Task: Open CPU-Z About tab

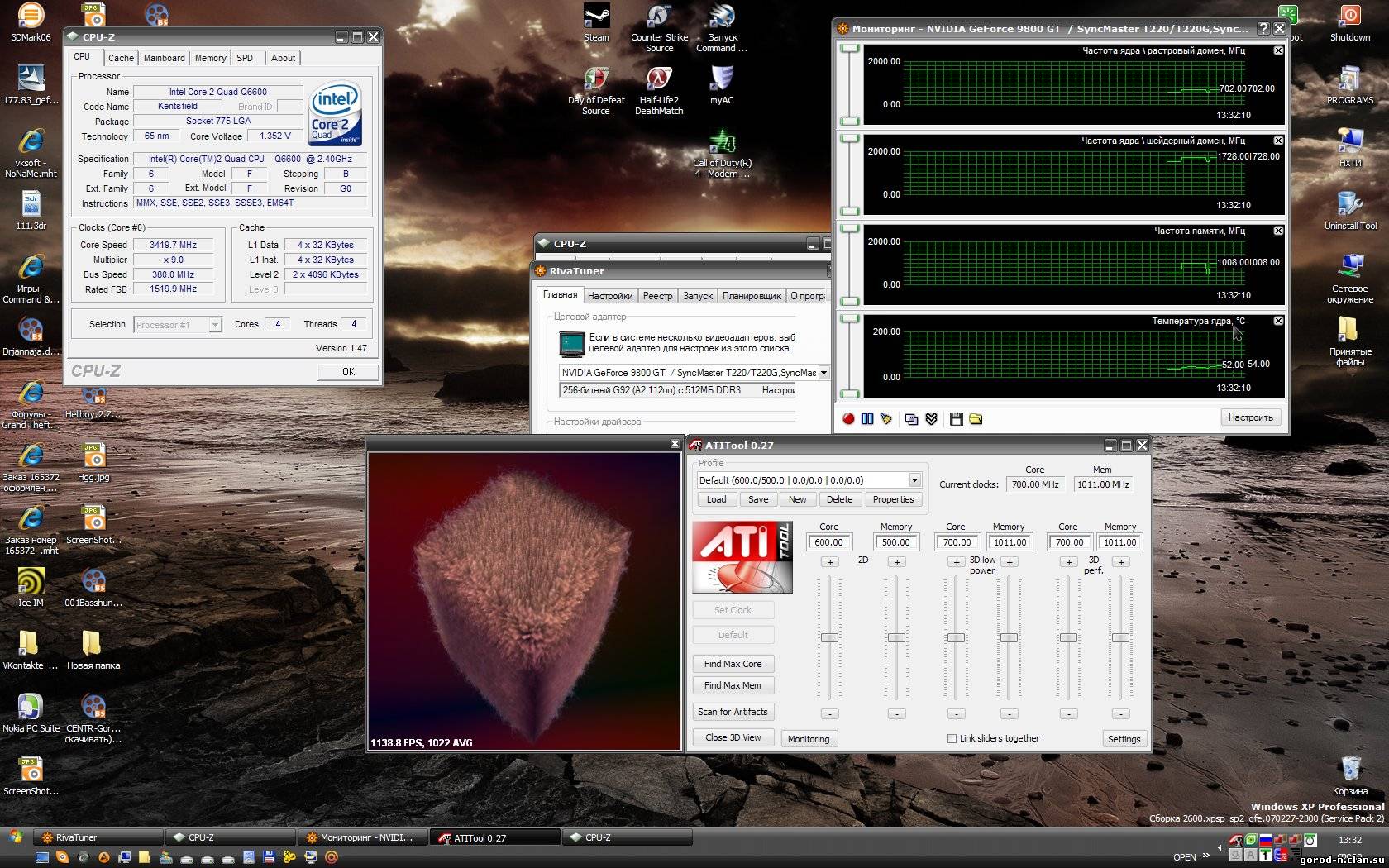Action: pyautogui.click(x=283, y=58)
